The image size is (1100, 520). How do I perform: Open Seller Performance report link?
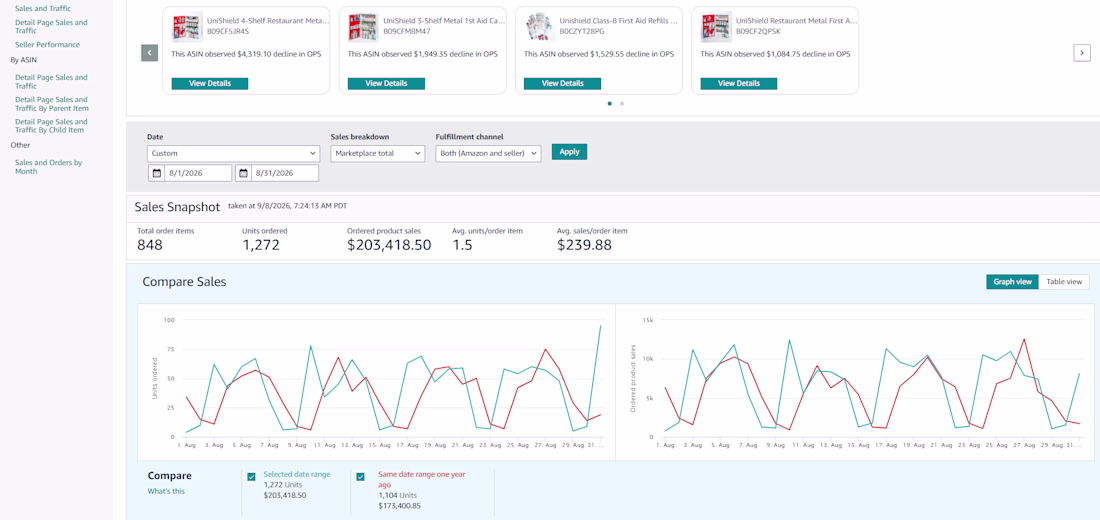[x=47, y=45]
